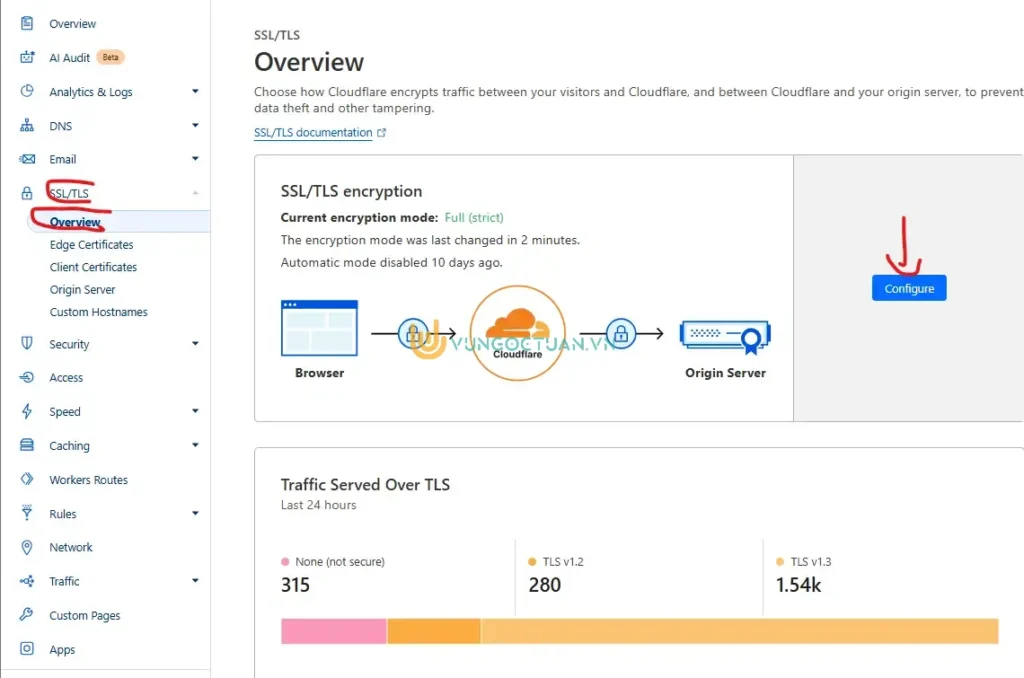Open Origin Server submenu item
1024x678 pixels.
click(x=82, y=289)
